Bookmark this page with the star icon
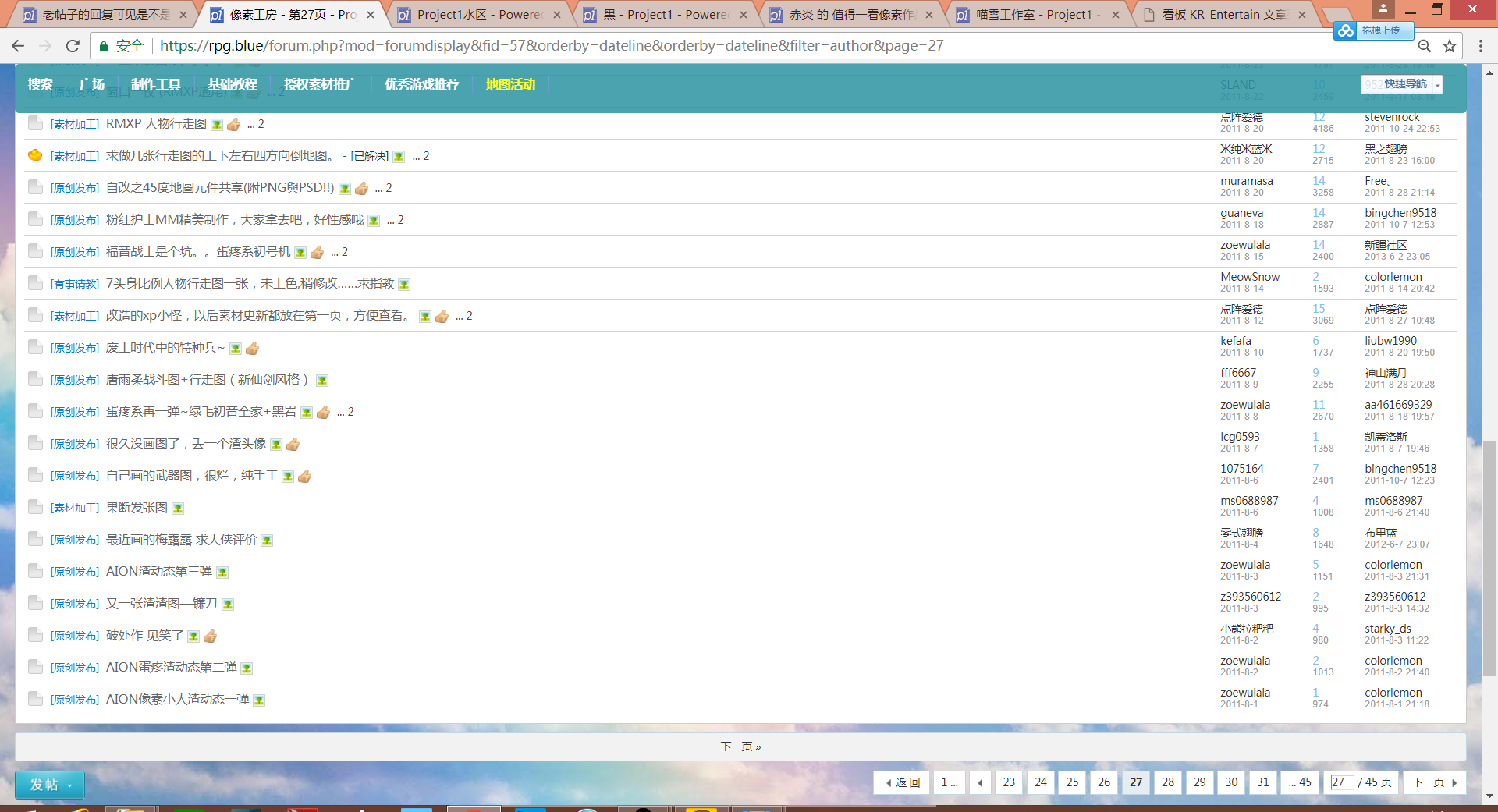 click(1450, 46)
